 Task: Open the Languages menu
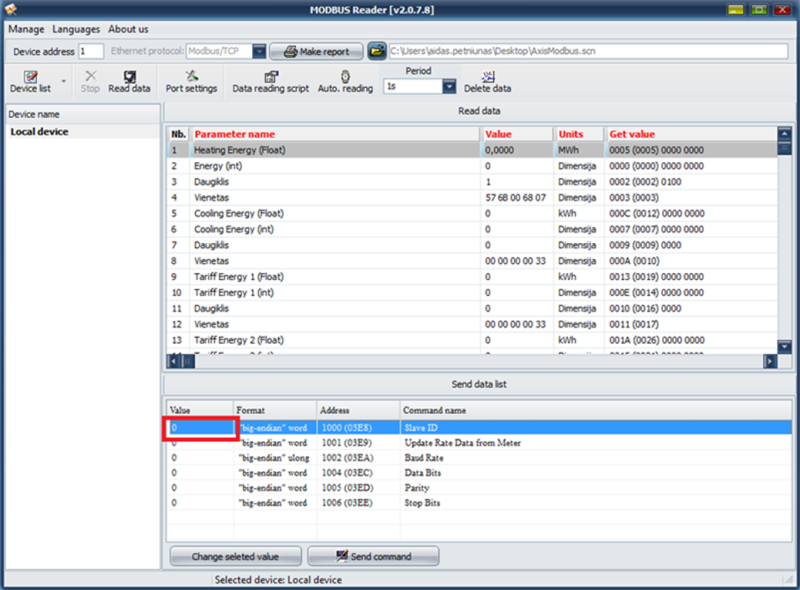[76, 29]
